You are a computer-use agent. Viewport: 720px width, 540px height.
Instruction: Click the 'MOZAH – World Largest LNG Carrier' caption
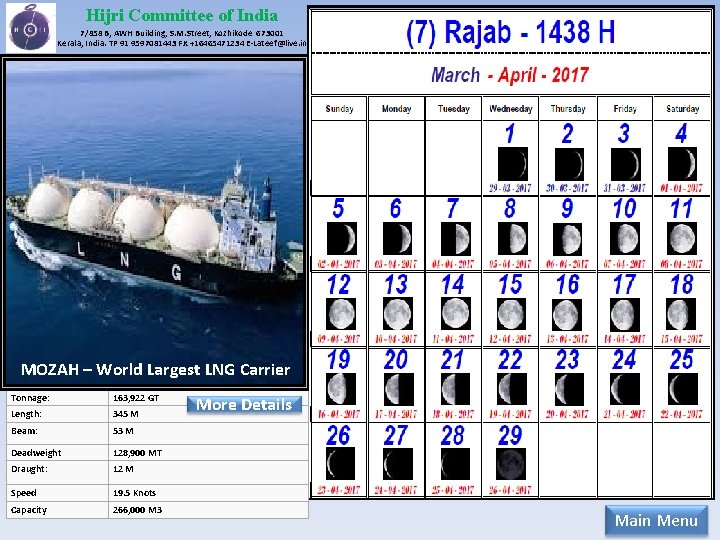pos(155,370)
